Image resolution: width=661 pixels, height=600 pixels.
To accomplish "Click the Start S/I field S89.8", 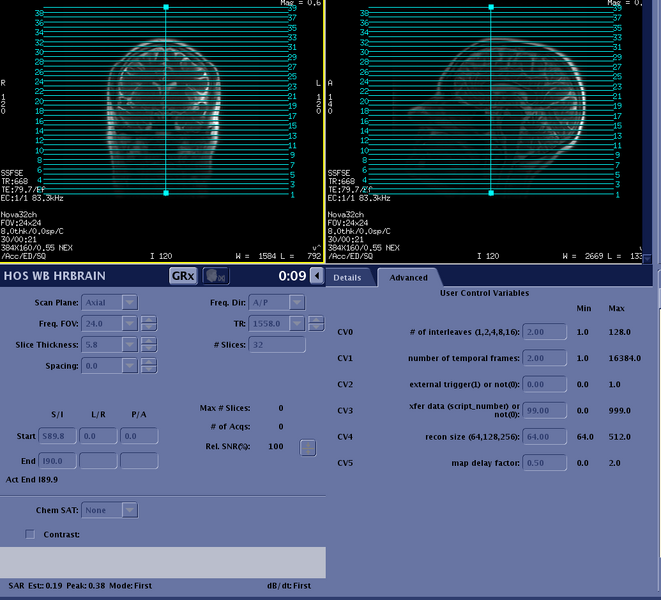I will point(57,436).
